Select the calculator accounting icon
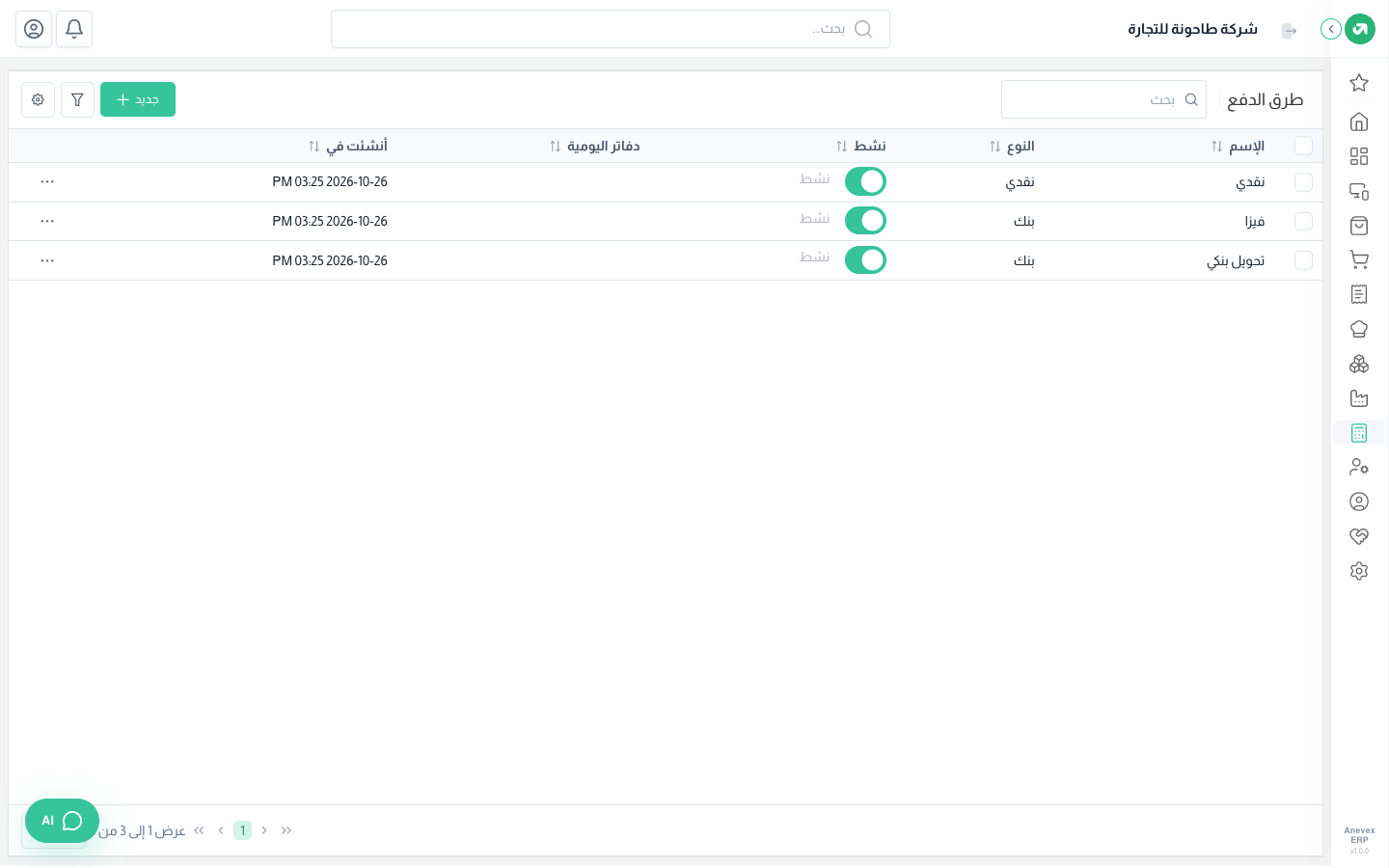This screenshot has height=868, width=1389. (x=1359, y=433)
